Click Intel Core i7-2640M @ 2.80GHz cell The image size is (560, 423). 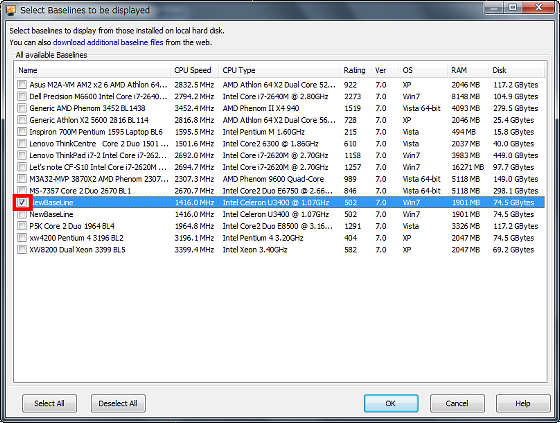(x=275, y=96)
